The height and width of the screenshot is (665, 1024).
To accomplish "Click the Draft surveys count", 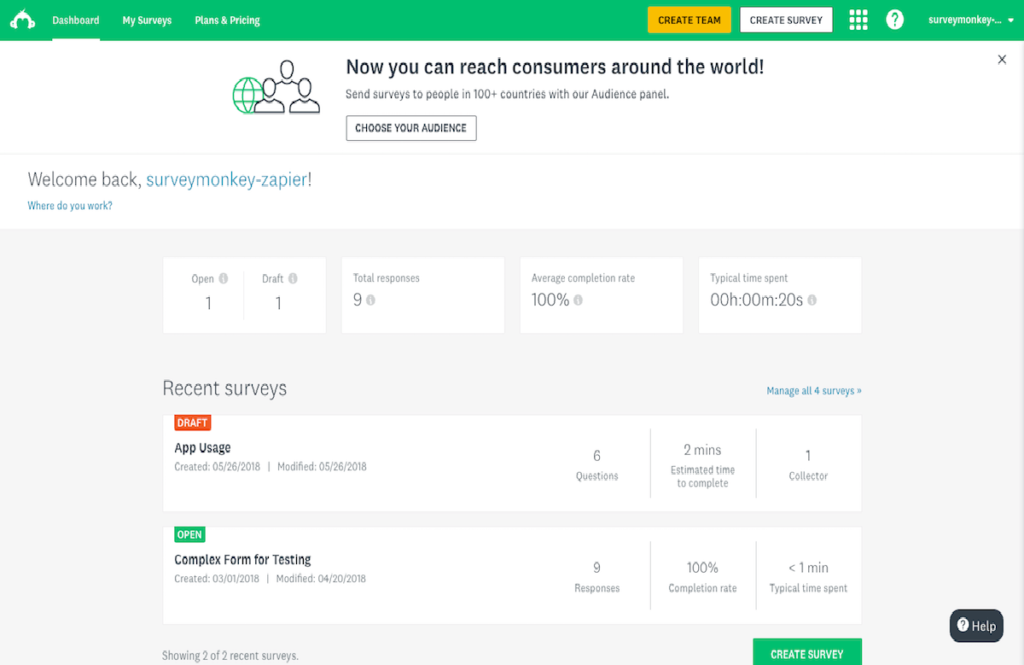I will coord(278,303).
